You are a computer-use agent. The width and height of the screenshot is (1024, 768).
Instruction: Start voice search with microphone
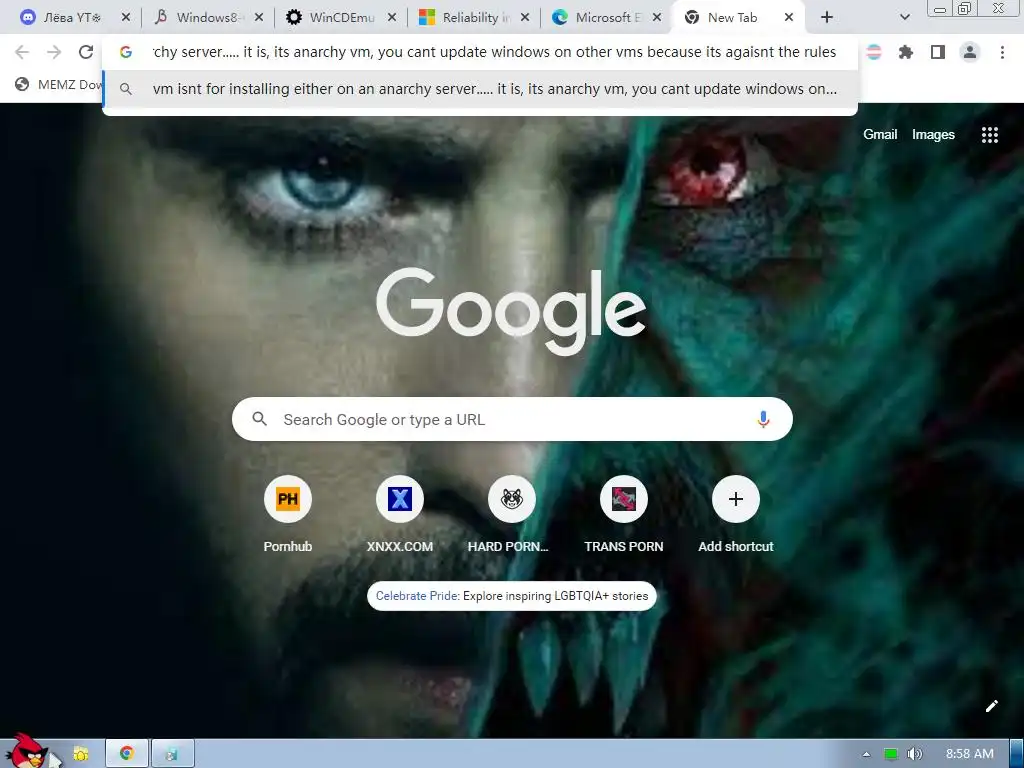pos(763,419)
